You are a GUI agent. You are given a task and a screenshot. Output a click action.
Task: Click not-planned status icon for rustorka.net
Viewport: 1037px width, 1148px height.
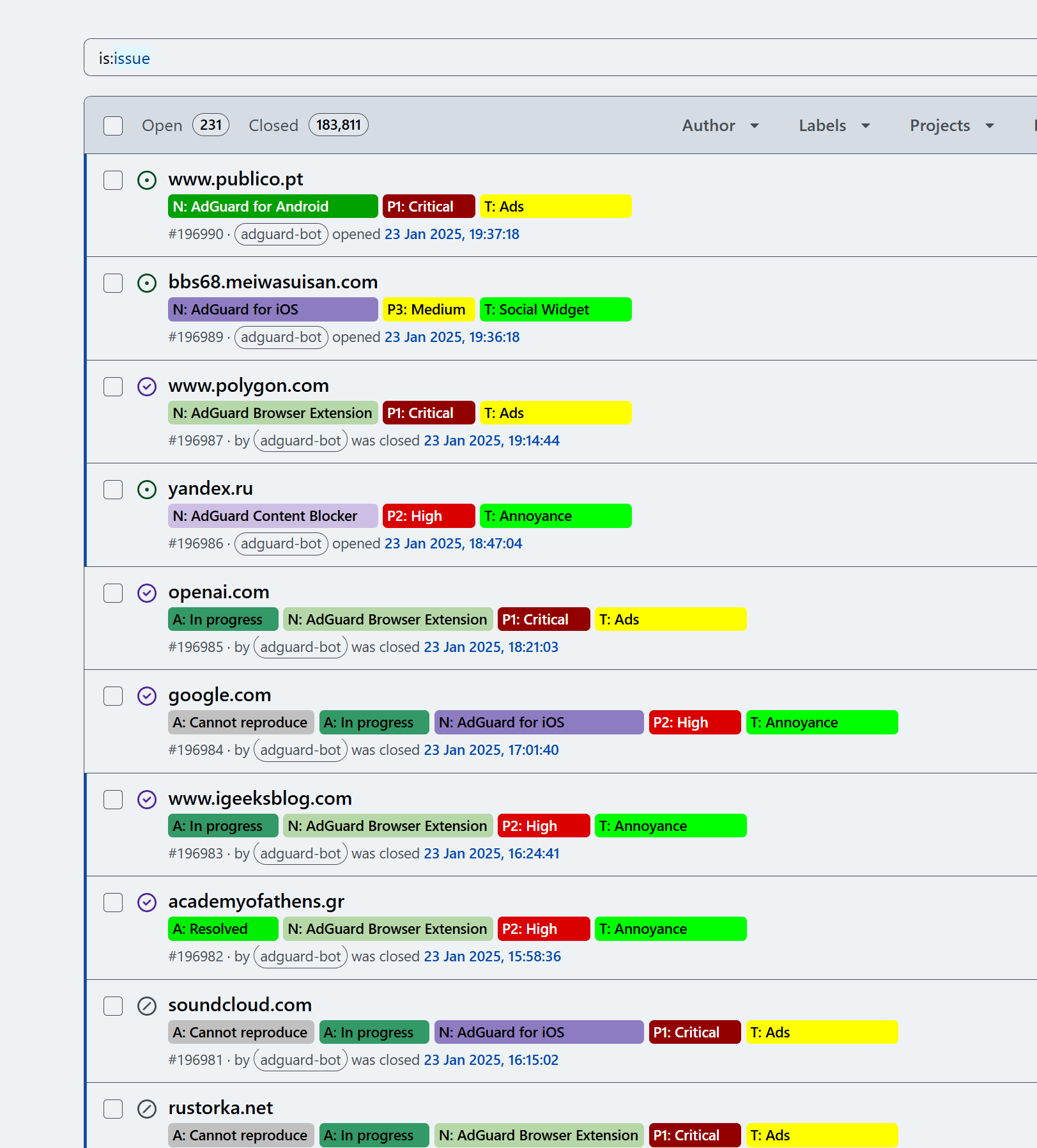coord(147,1109)
